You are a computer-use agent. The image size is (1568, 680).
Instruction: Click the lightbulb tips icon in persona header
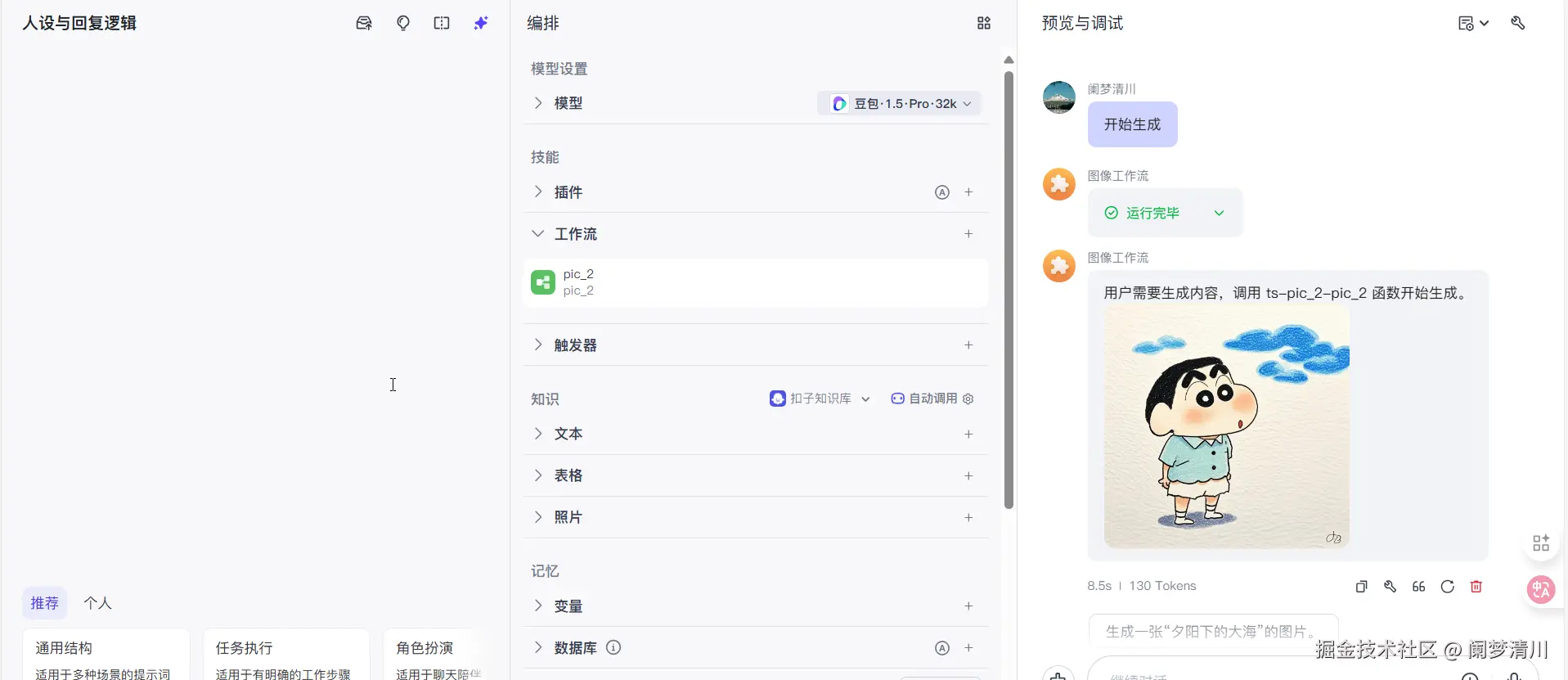(403, 23)
